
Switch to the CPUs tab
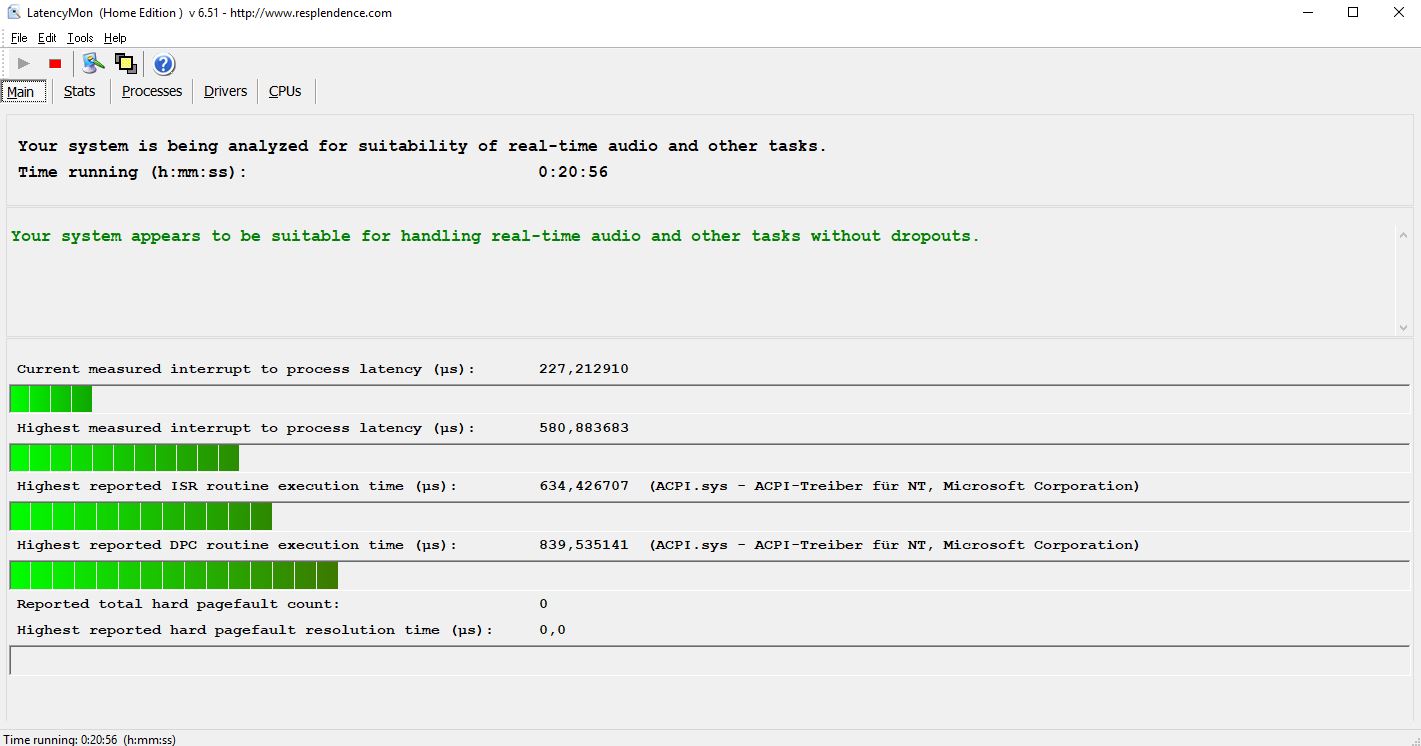coord(285,91)
